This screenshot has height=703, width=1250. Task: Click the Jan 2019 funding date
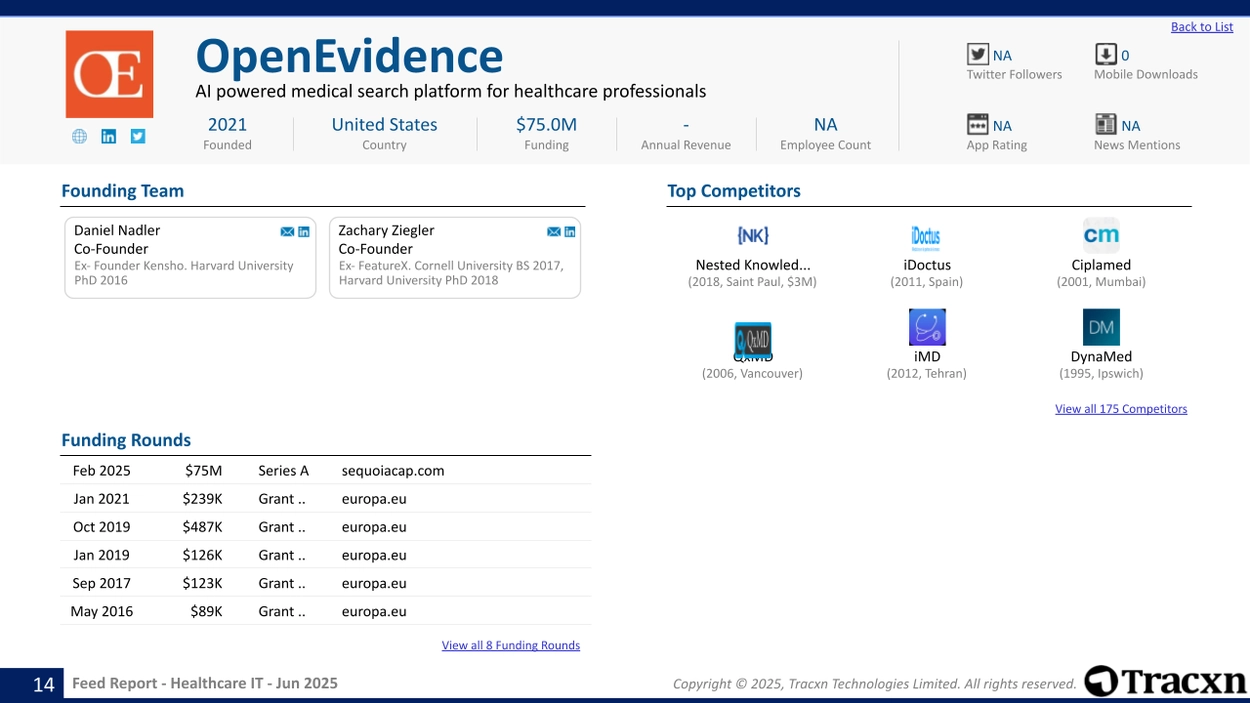pyautogui.click(x=101, y=554)
